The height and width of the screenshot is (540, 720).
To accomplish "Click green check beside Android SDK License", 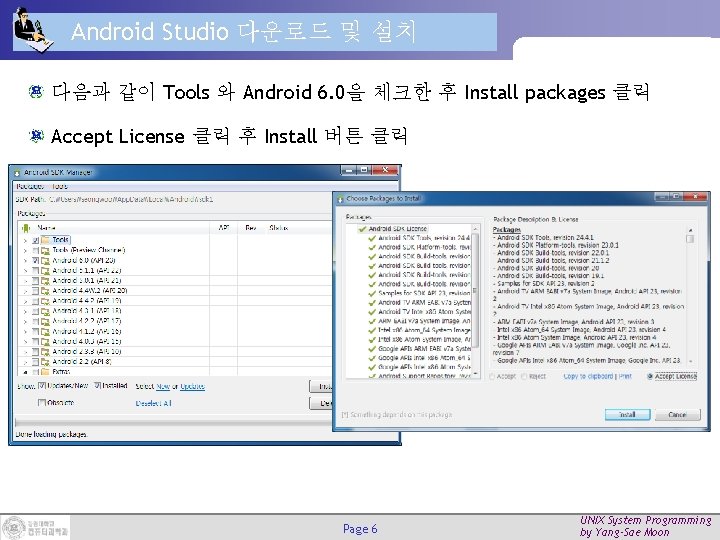I will 362,229.
